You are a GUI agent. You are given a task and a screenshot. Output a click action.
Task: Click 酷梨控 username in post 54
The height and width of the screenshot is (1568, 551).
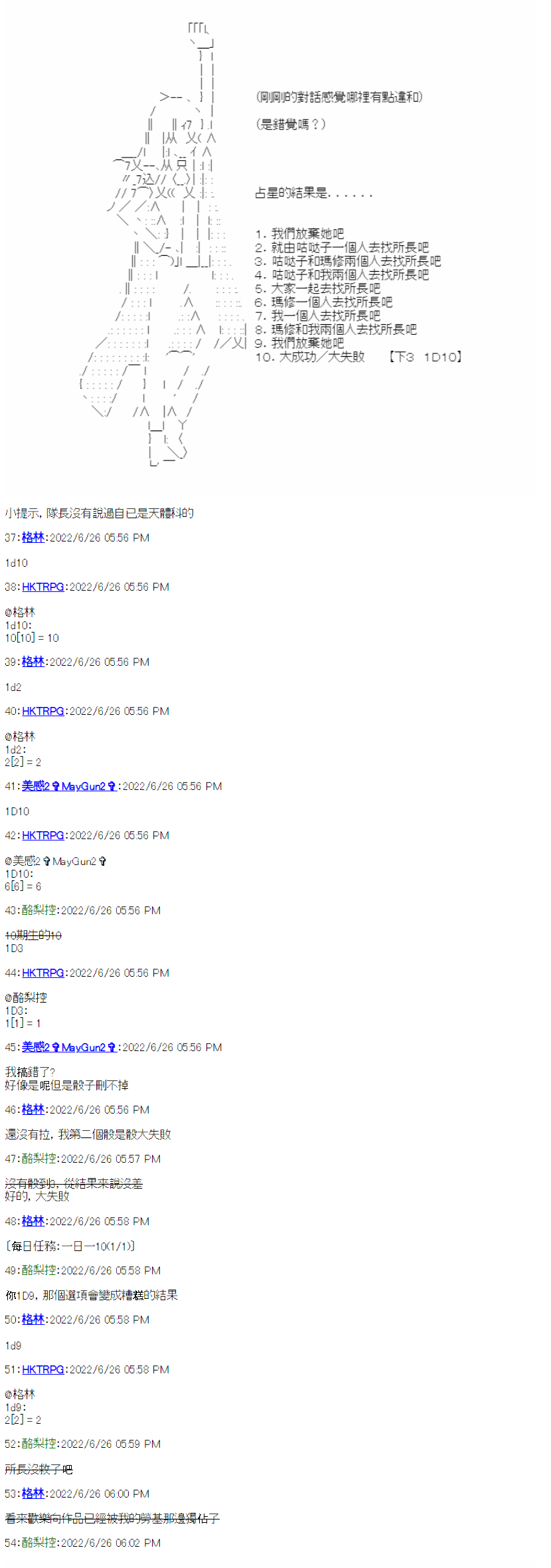tap(39, 1543)
